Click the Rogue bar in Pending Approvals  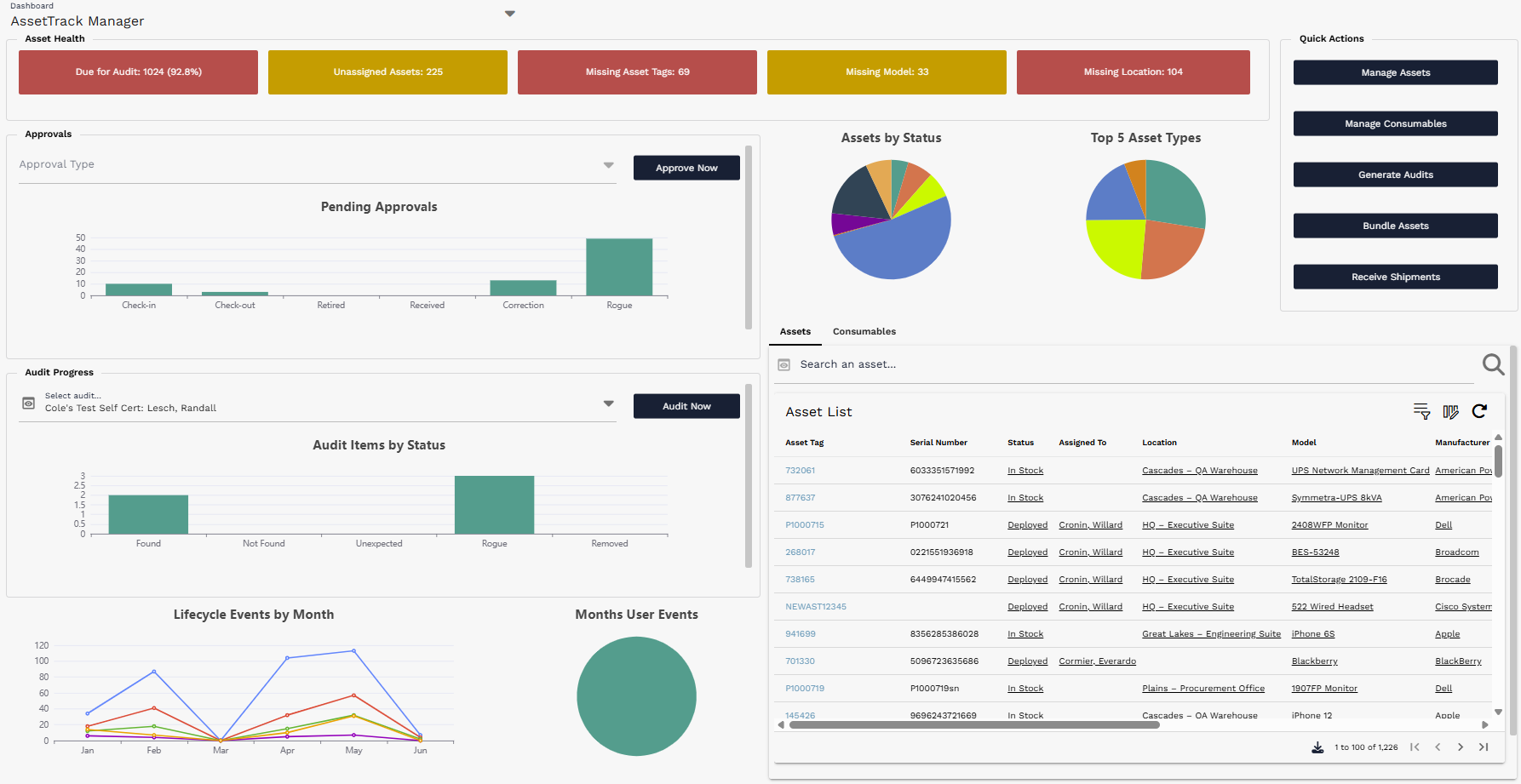pos(619,267)
